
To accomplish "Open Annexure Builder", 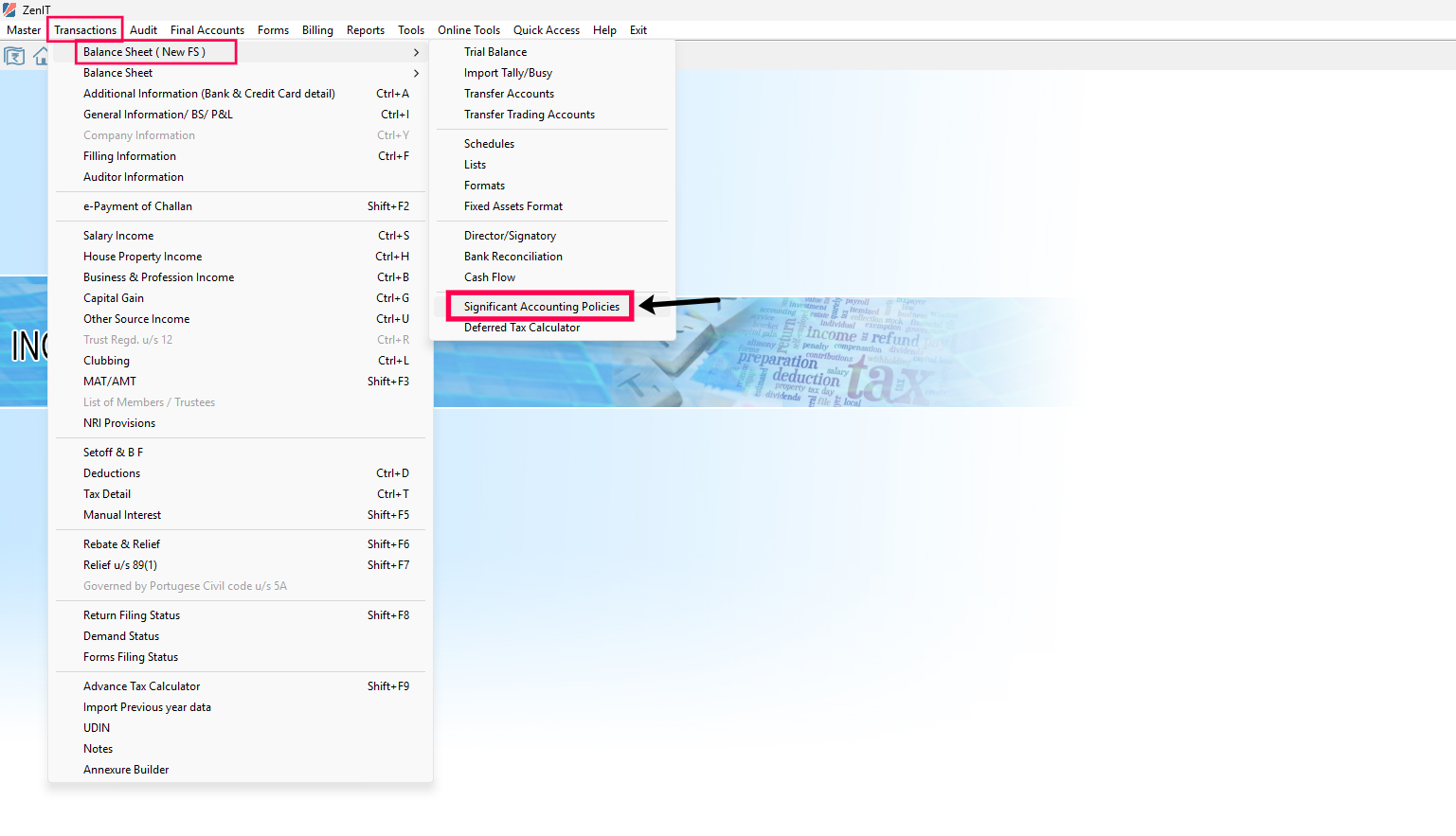I will pos(126,770).
